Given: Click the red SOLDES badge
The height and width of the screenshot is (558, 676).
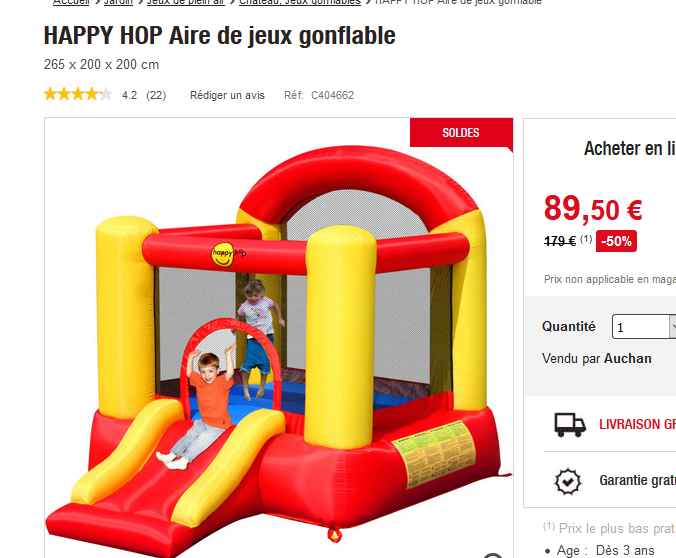Looking at the screenshot, I should [461, 133].
